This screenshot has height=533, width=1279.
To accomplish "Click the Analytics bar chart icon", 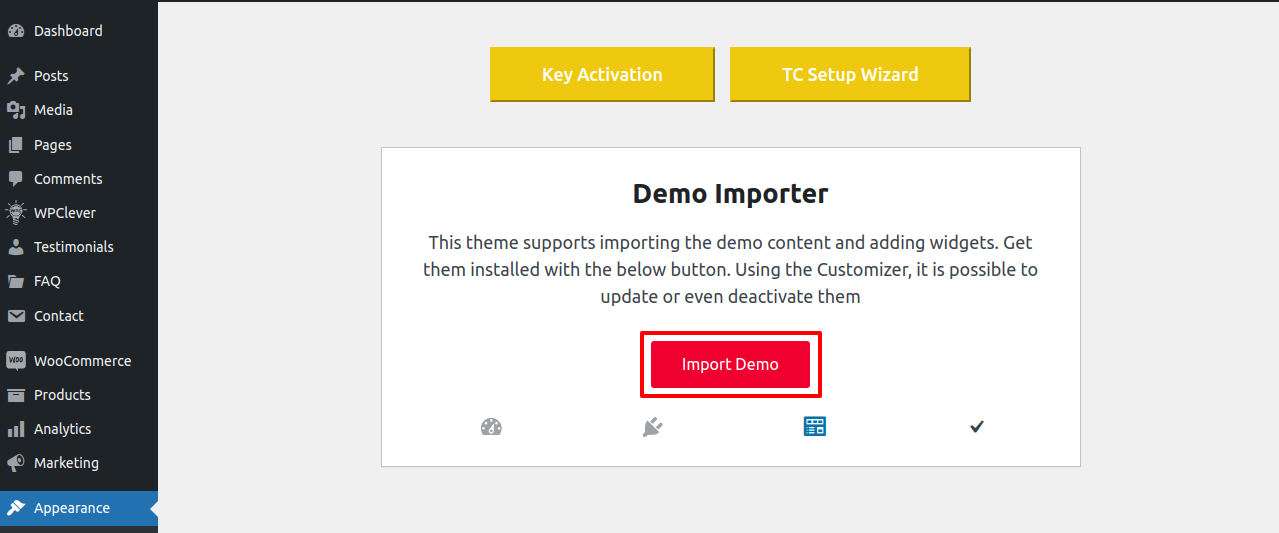I will [x=16, y=429].
